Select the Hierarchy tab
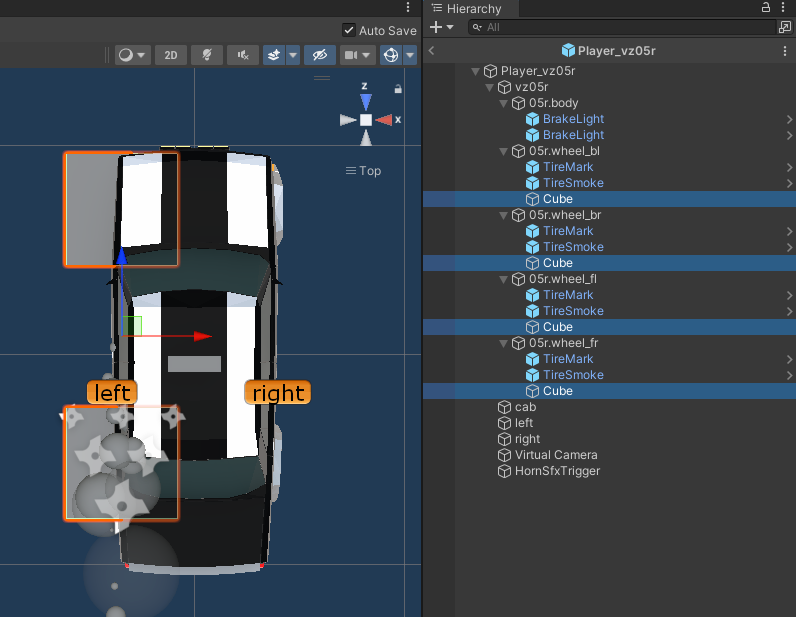The height and width of the screenshot is (617, 796). [x=467, y=9]
